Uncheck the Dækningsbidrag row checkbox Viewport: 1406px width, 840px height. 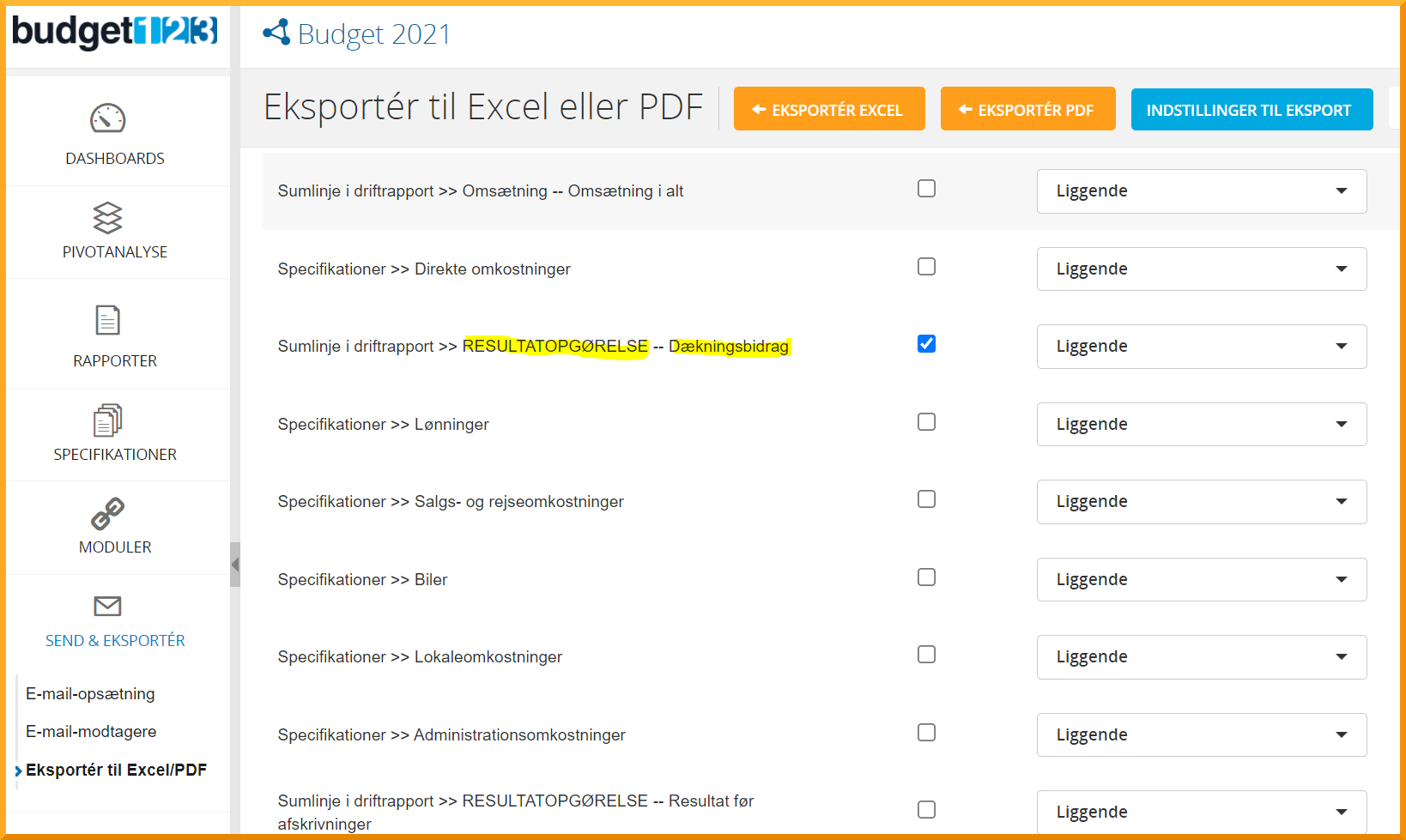point(926,344)
